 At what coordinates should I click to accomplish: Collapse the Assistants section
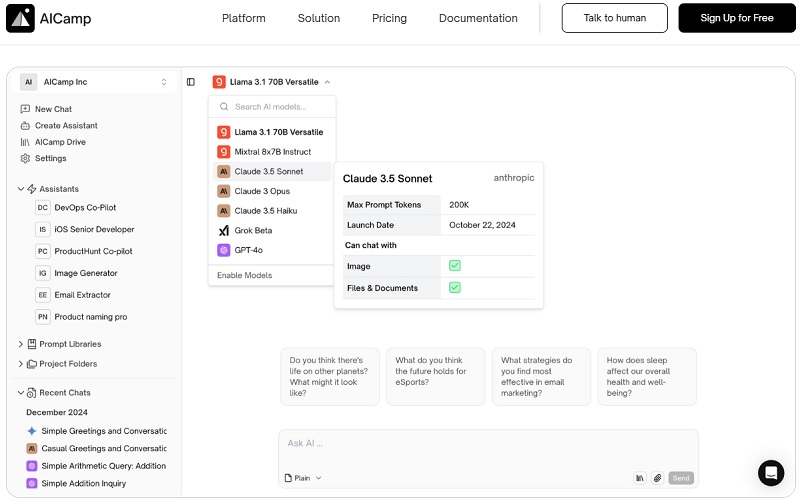21,189
